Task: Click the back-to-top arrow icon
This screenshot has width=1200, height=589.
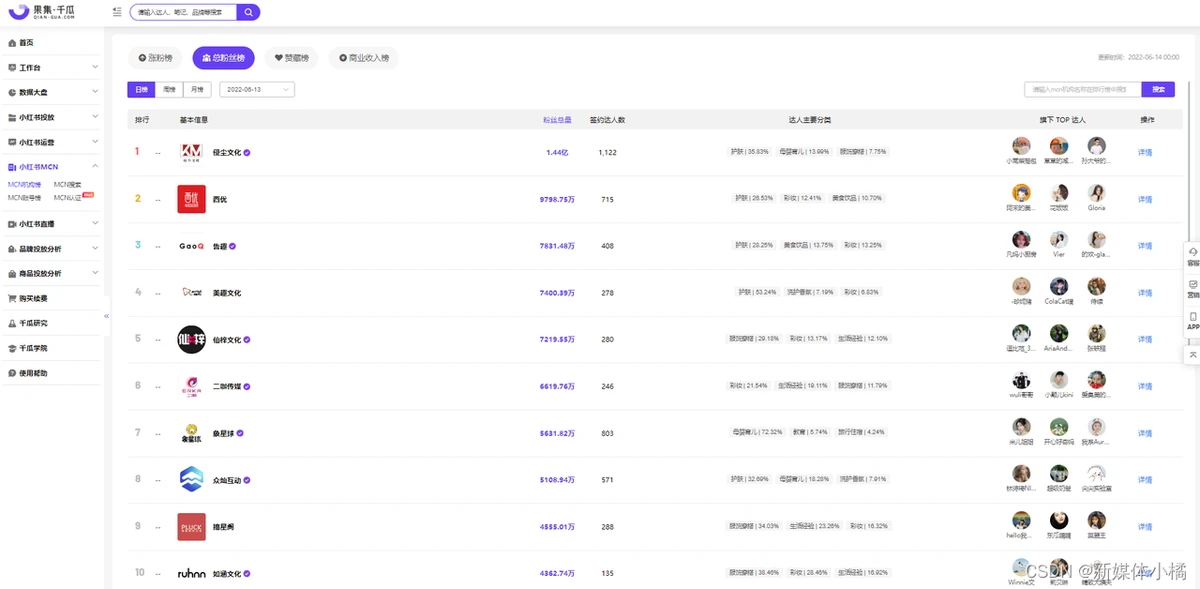Action: (x=1192, y=355)
